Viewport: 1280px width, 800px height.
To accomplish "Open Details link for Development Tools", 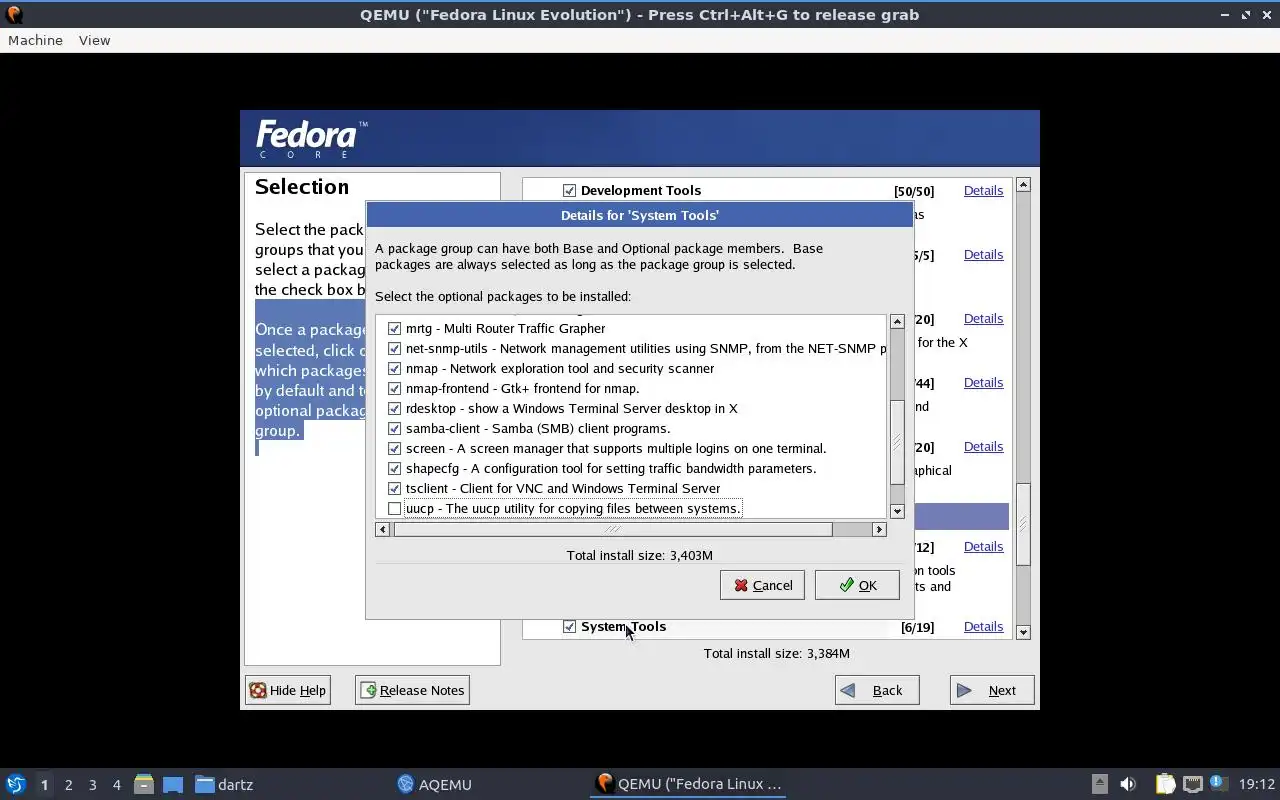I will pos(983,190).
